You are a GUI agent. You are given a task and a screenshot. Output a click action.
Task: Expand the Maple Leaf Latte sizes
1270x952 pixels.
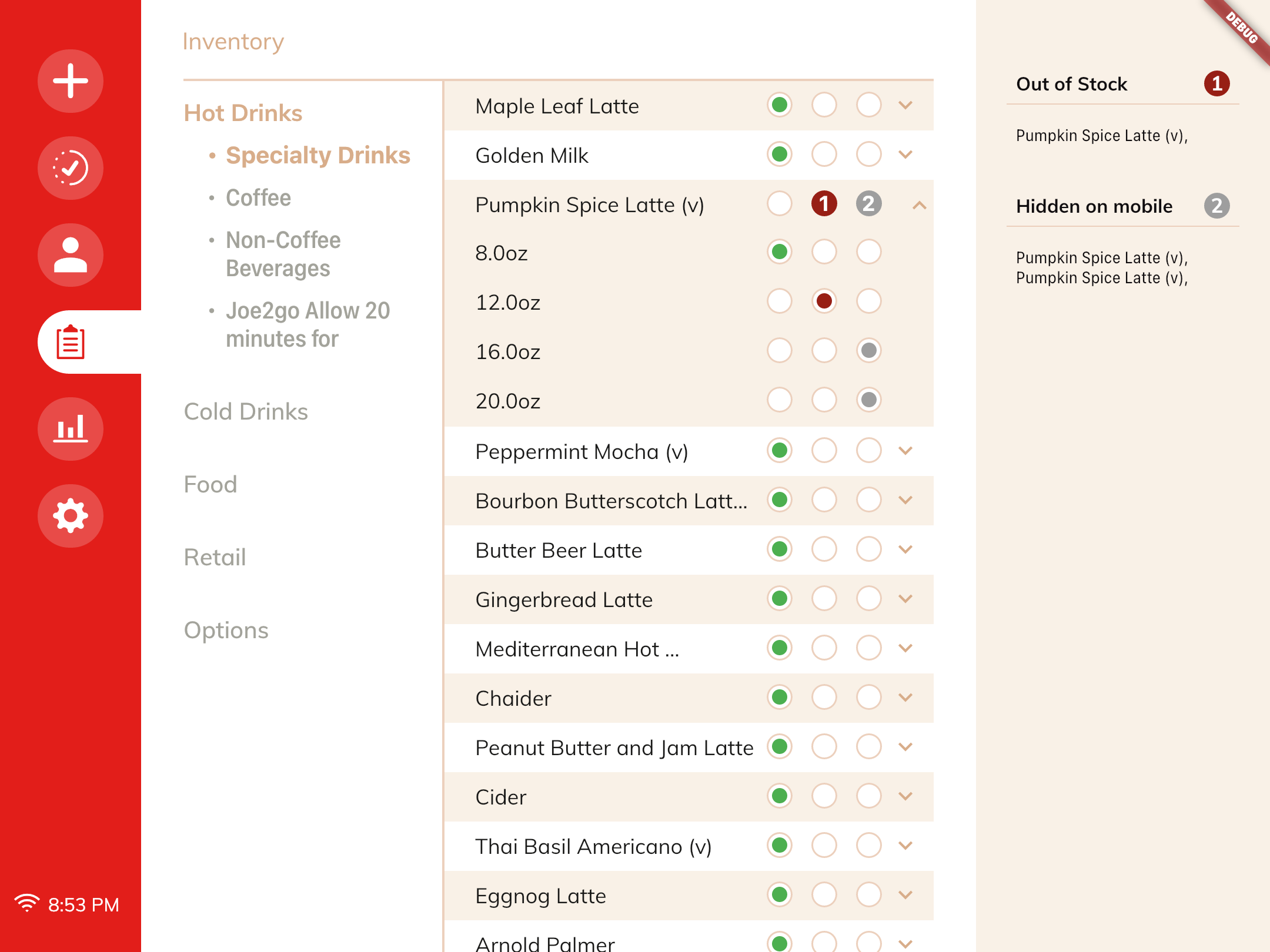pos(905,105)
